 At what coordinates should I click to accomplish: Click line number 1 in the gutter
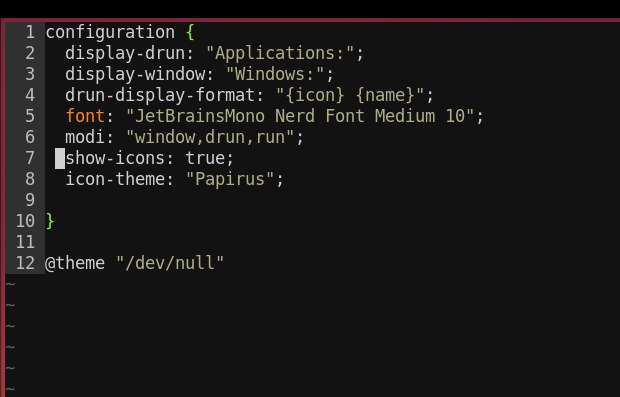30,32
